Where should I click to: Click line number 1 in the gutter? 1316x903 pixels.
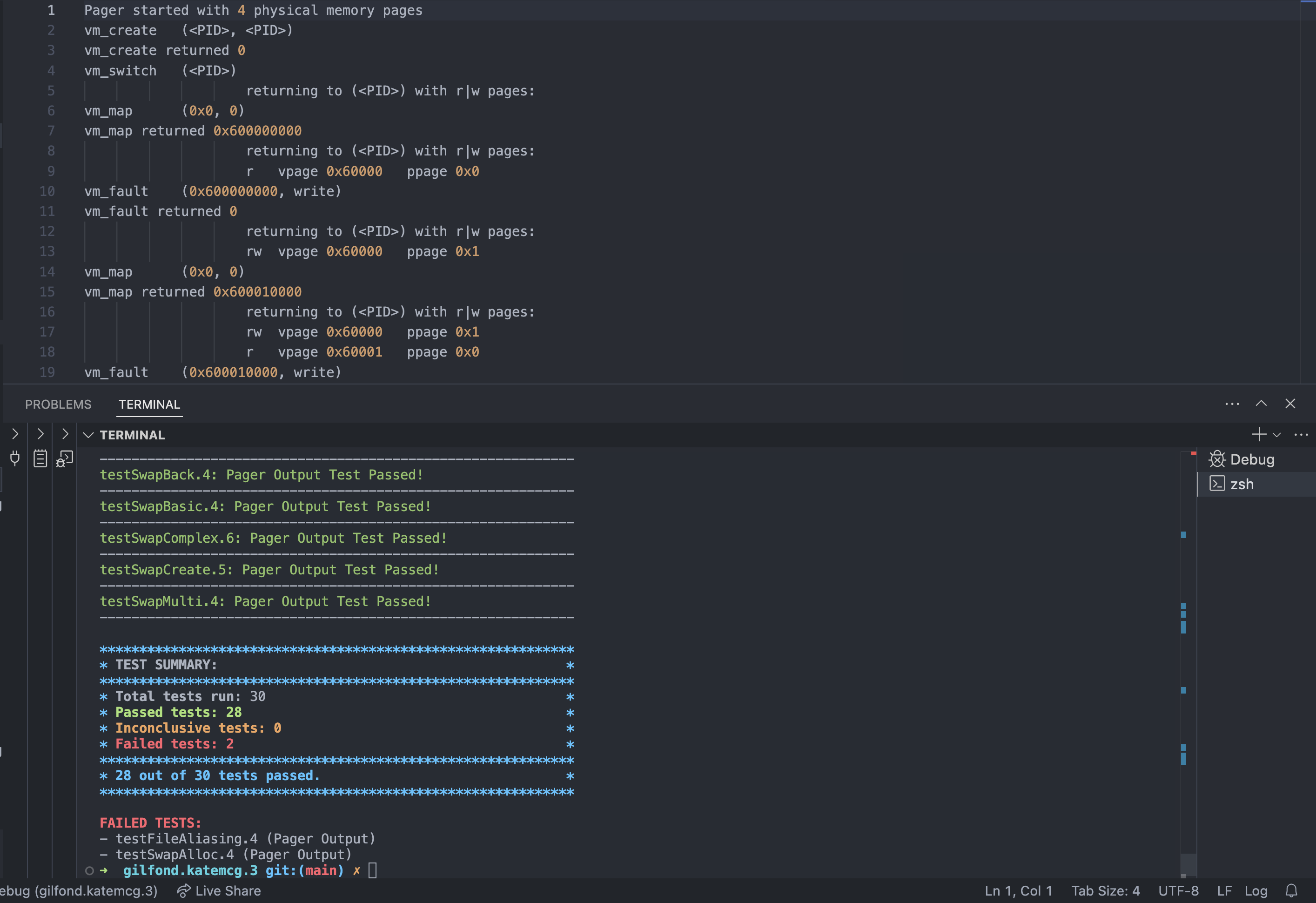tap(51, 10)
